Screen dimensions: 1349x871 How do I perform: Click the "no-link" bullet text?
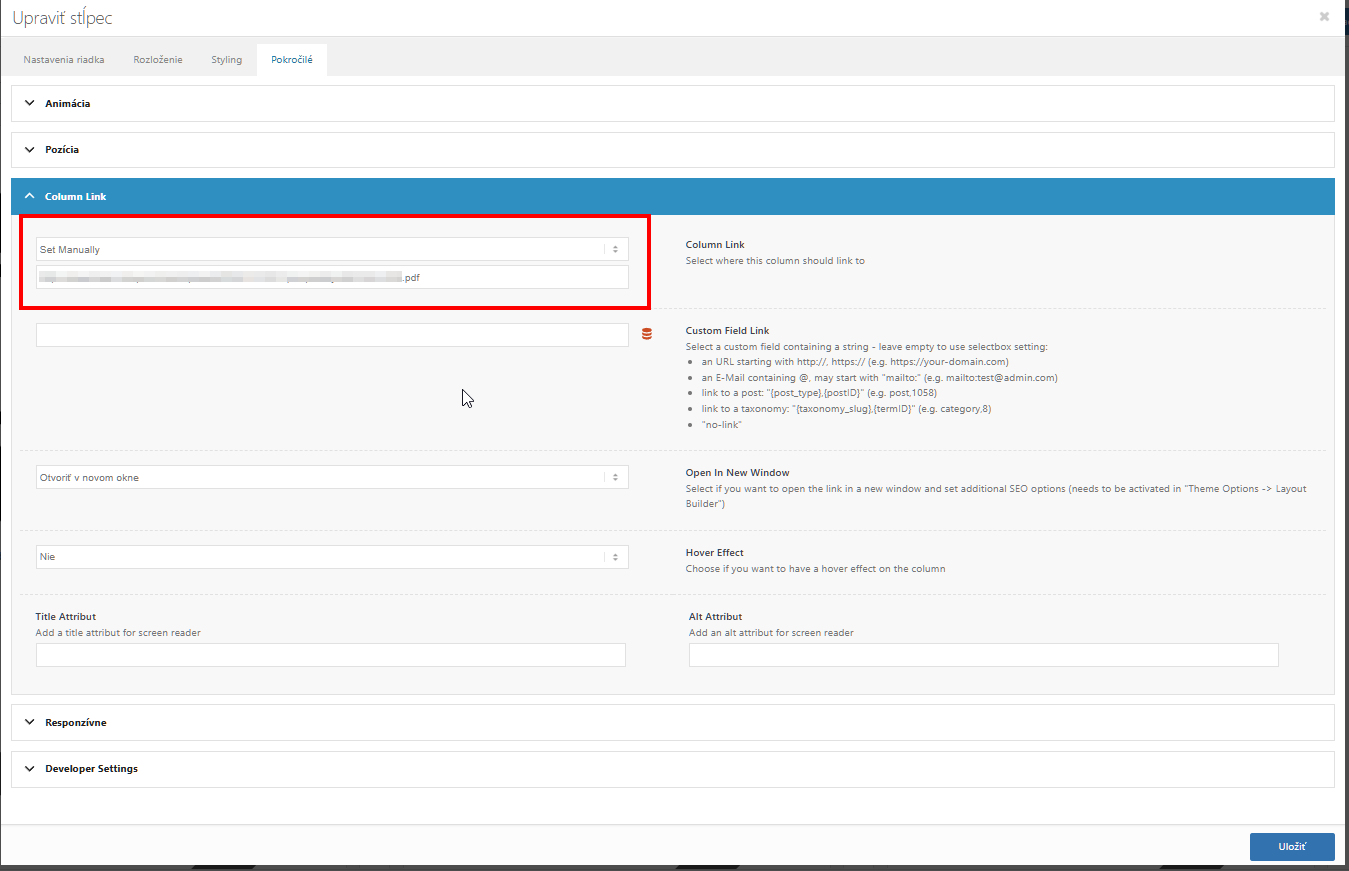tap(721, 425)
